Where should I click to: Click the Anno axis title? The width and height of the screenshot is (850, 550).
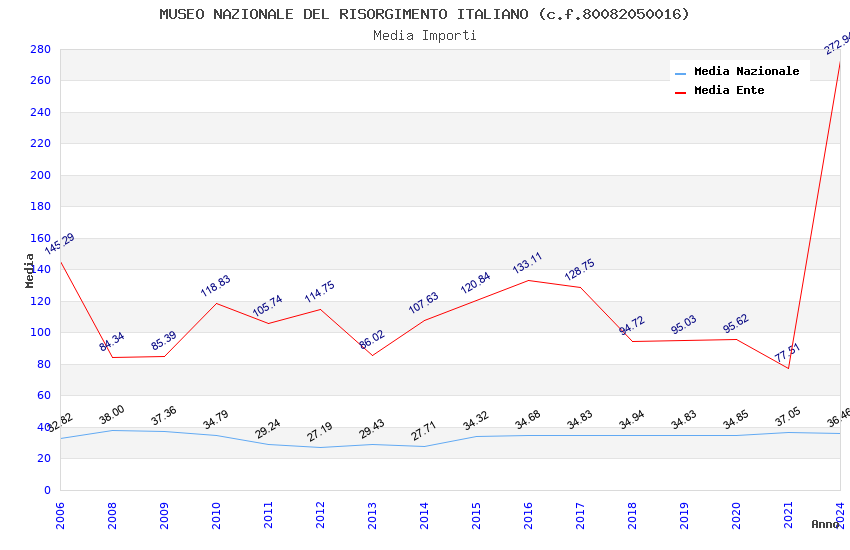click(825, 524)
